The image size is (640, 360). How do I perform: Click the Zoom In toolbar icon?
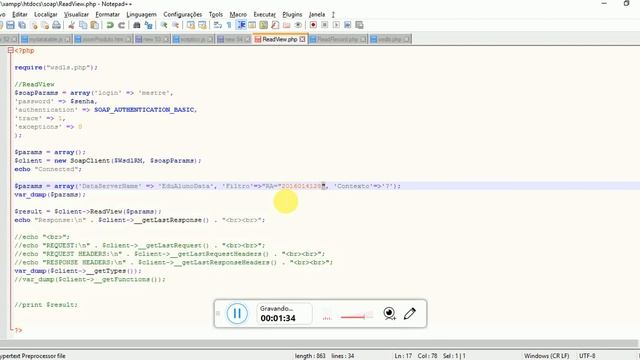click(164, 25)
